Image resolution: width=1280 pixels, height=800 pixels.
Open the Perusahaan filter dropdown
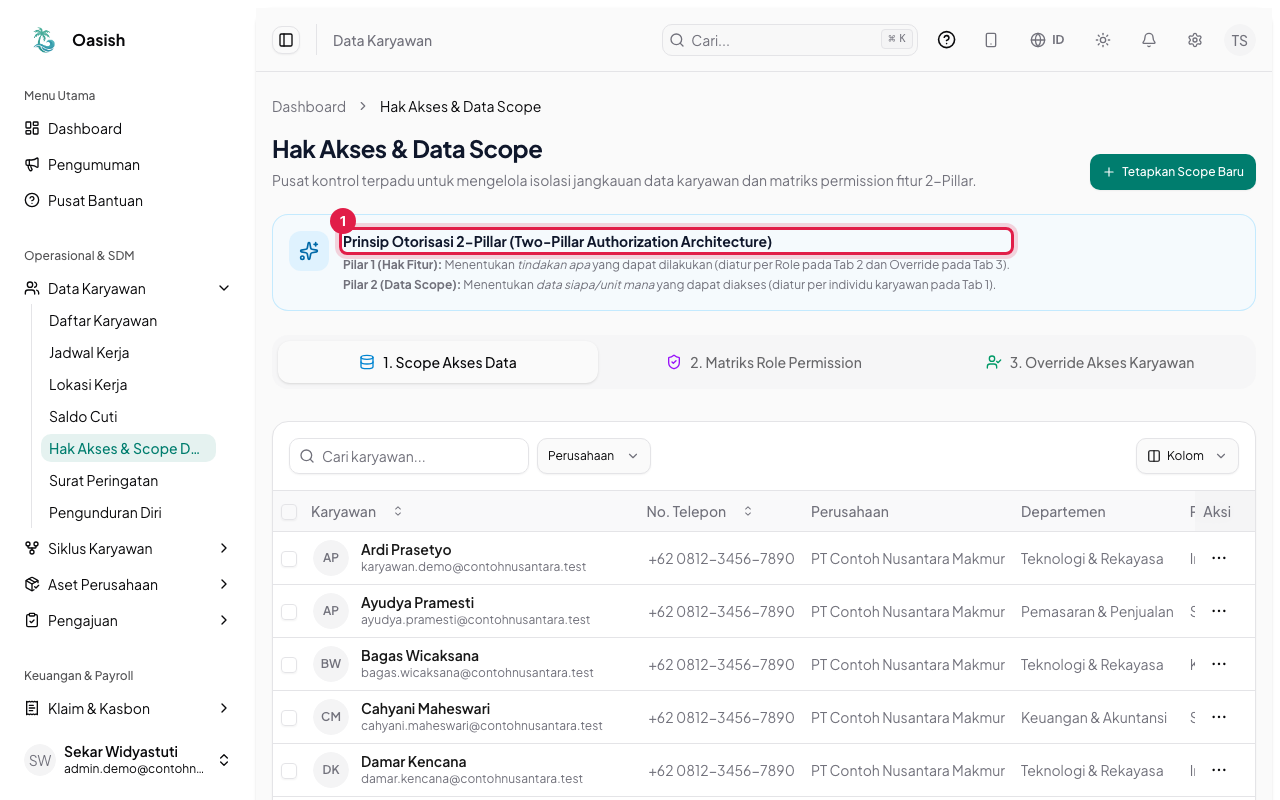(594, 456)
